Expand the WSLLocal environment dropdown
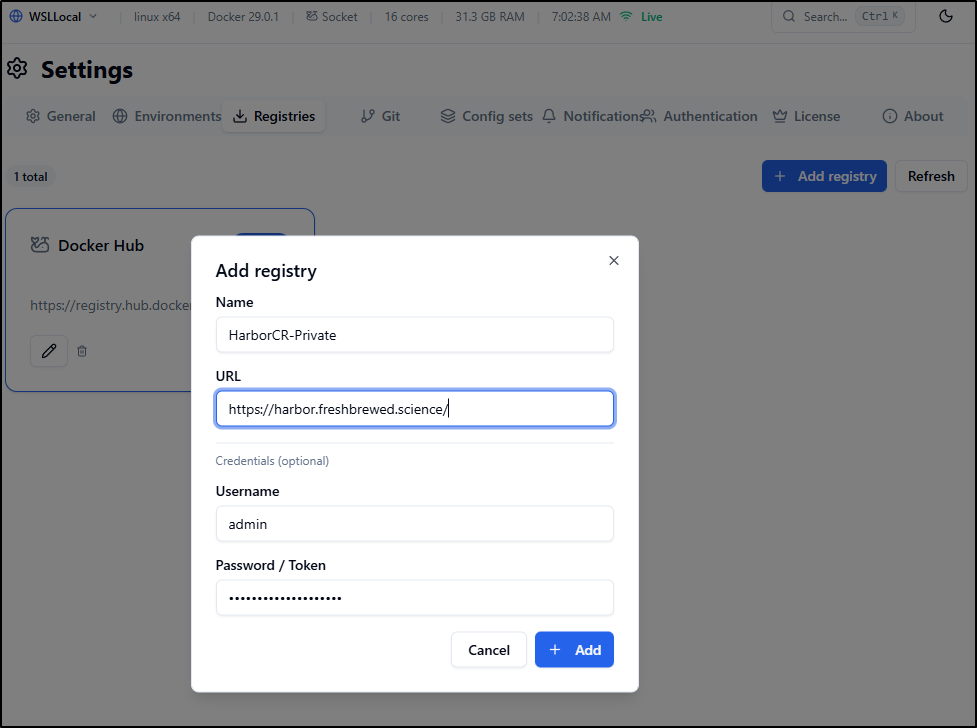Viewport: 977px width, 728px height. click(x=54, y=16)
